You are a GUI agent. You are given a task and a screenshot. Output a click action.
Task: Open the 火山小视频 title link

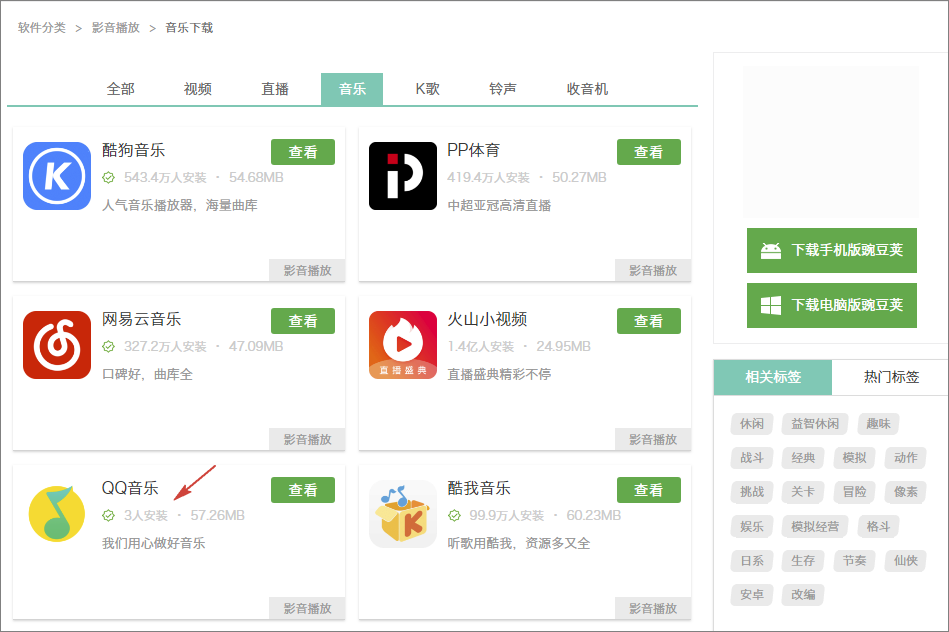(x=487, y=319)
